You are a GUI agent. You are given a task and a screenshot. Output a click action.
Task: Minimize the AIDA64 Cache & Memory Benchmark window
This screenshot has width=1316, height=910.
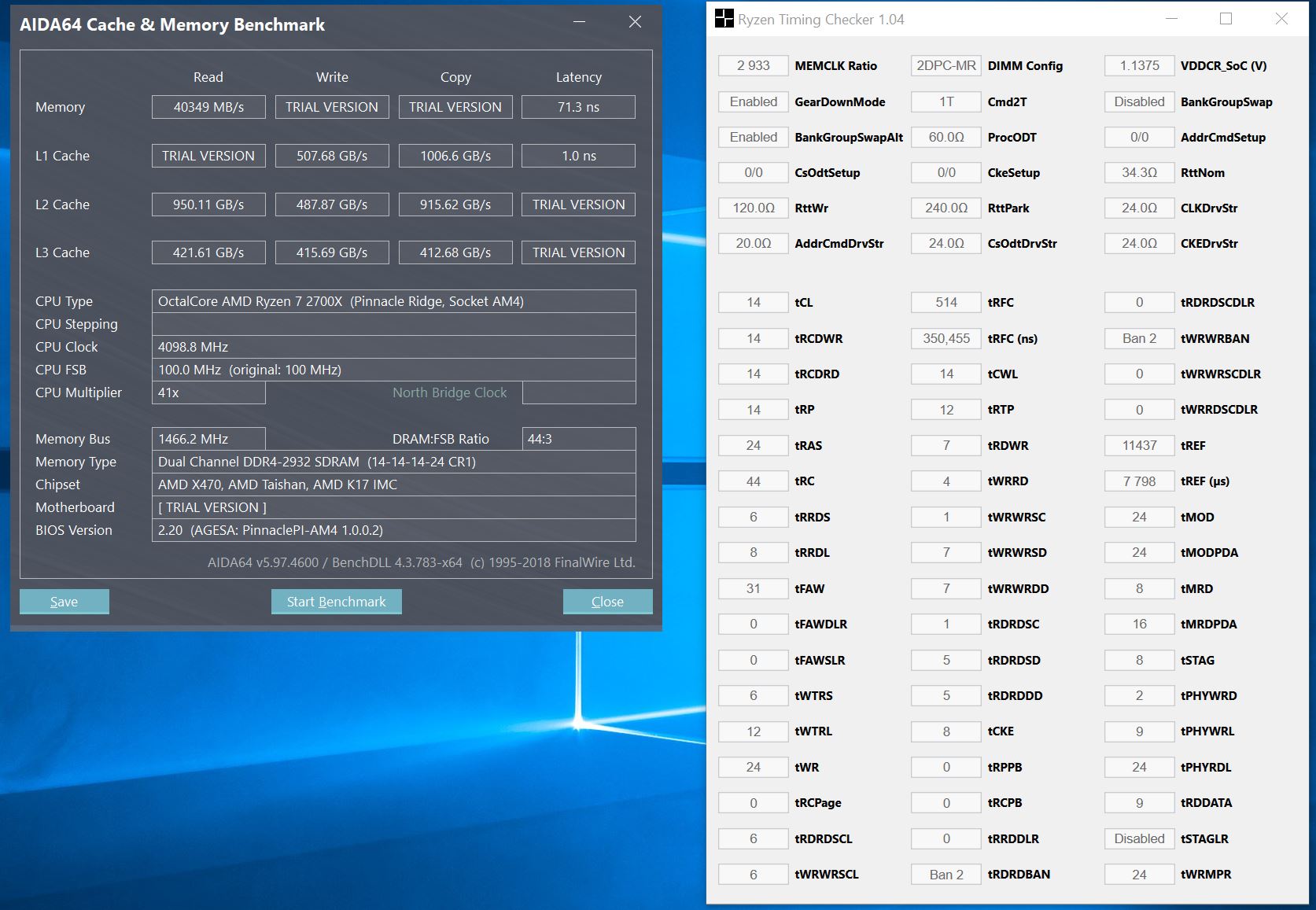(580, 22)
